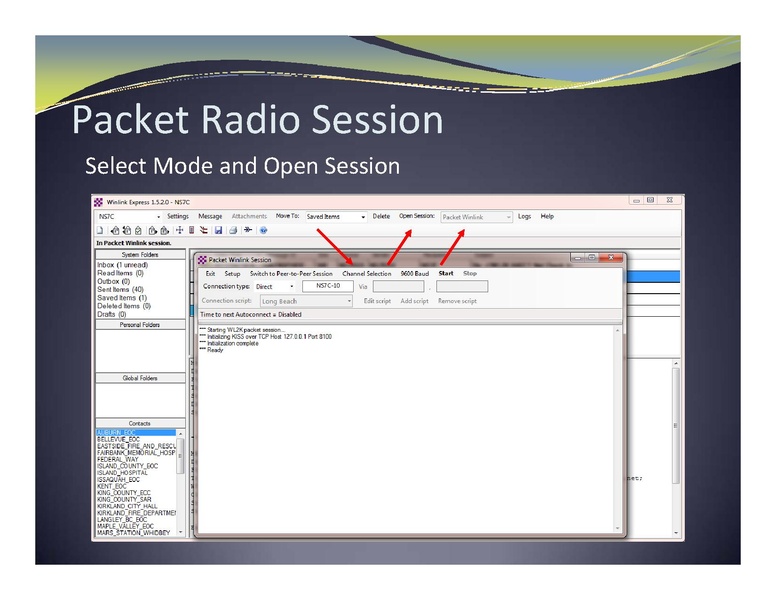This screenshot has width=776, height=600.
Task: Click the Personal Folders header
Action: pyautogui.click(x=140, y=325)
